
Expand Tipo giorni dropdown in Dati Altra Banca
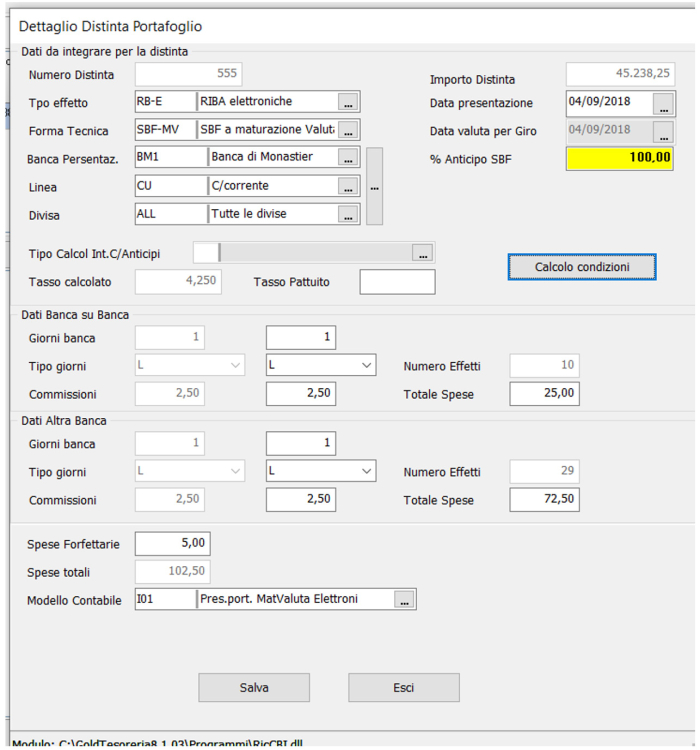[365, 471]
